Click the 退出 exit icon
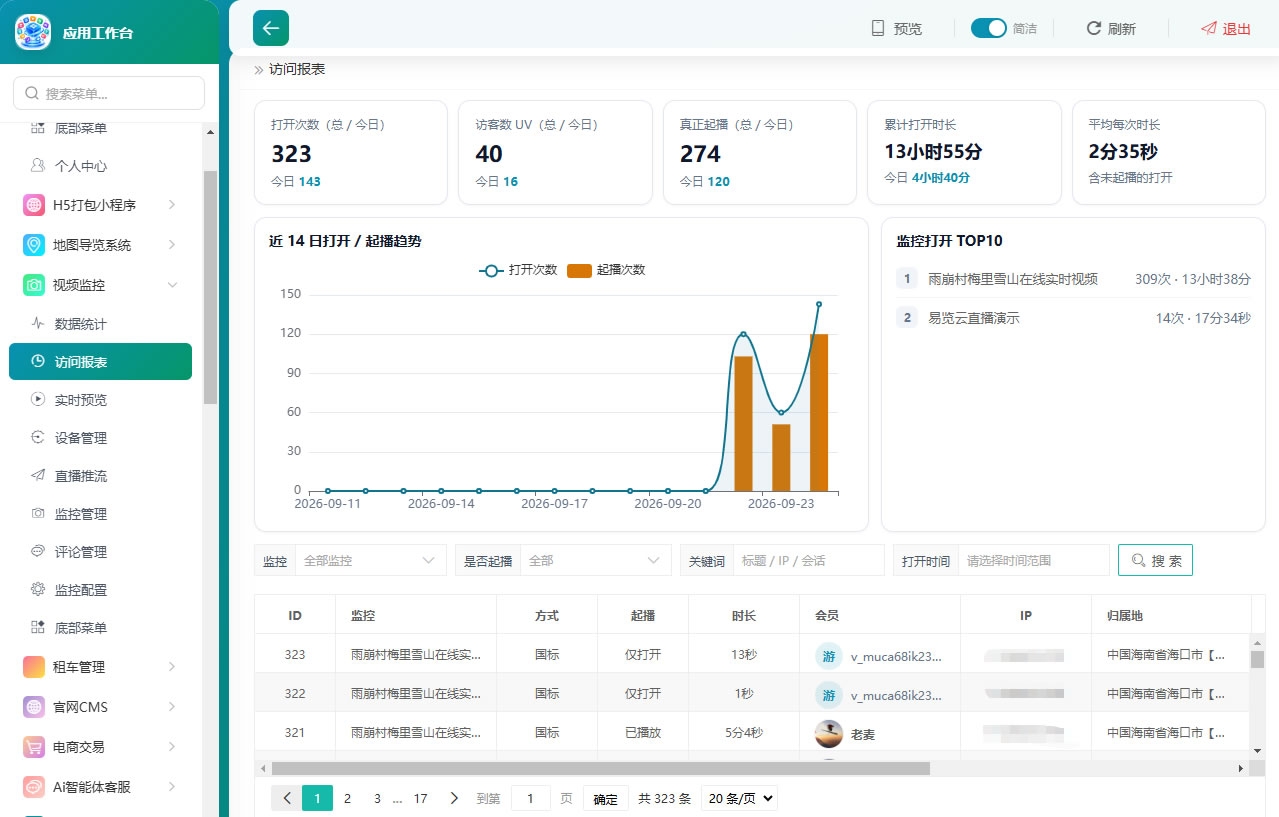1279x817 pixels. point(1209,28)
